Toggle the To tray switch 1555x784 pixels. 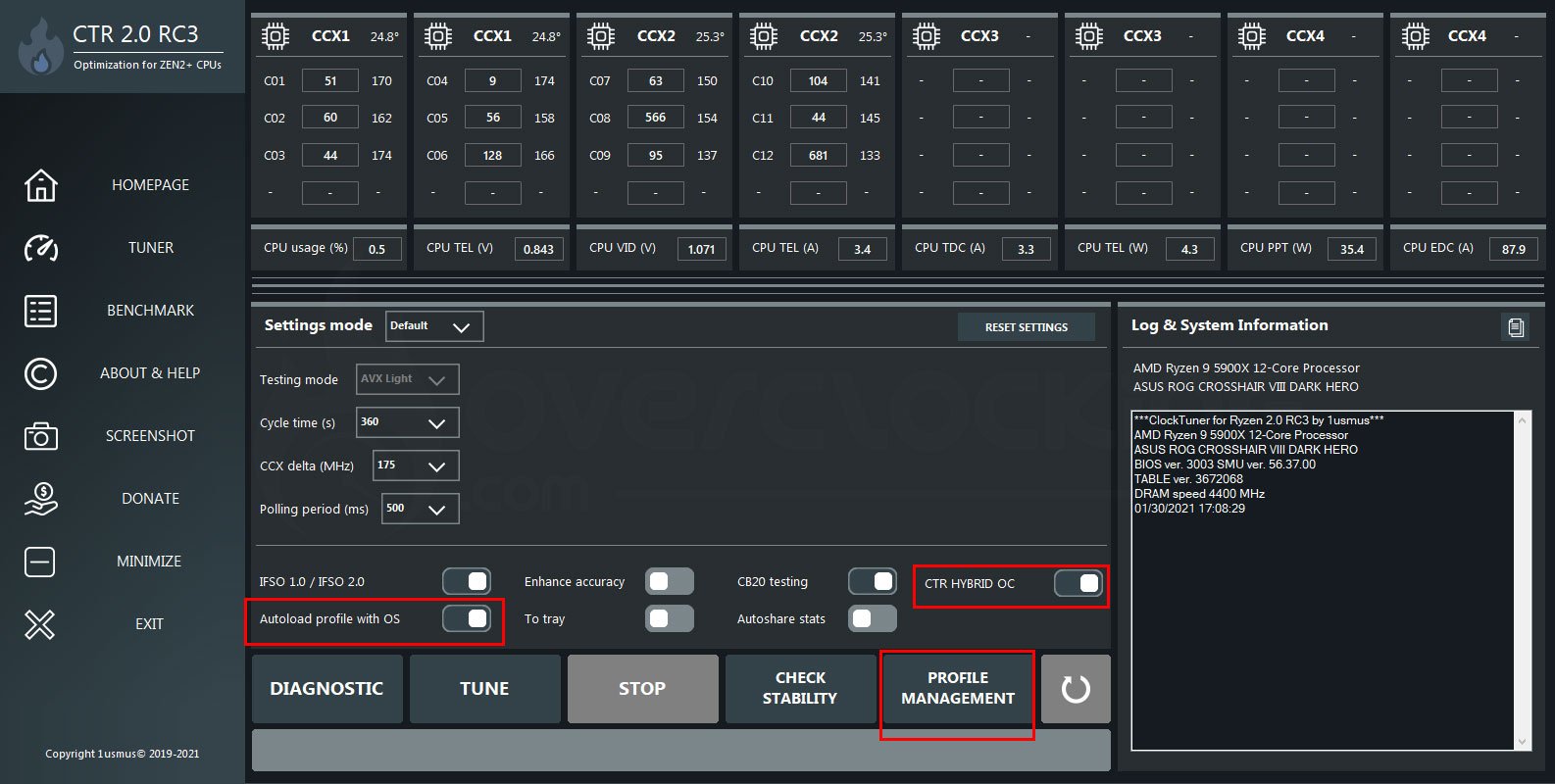tap(670, 618)
